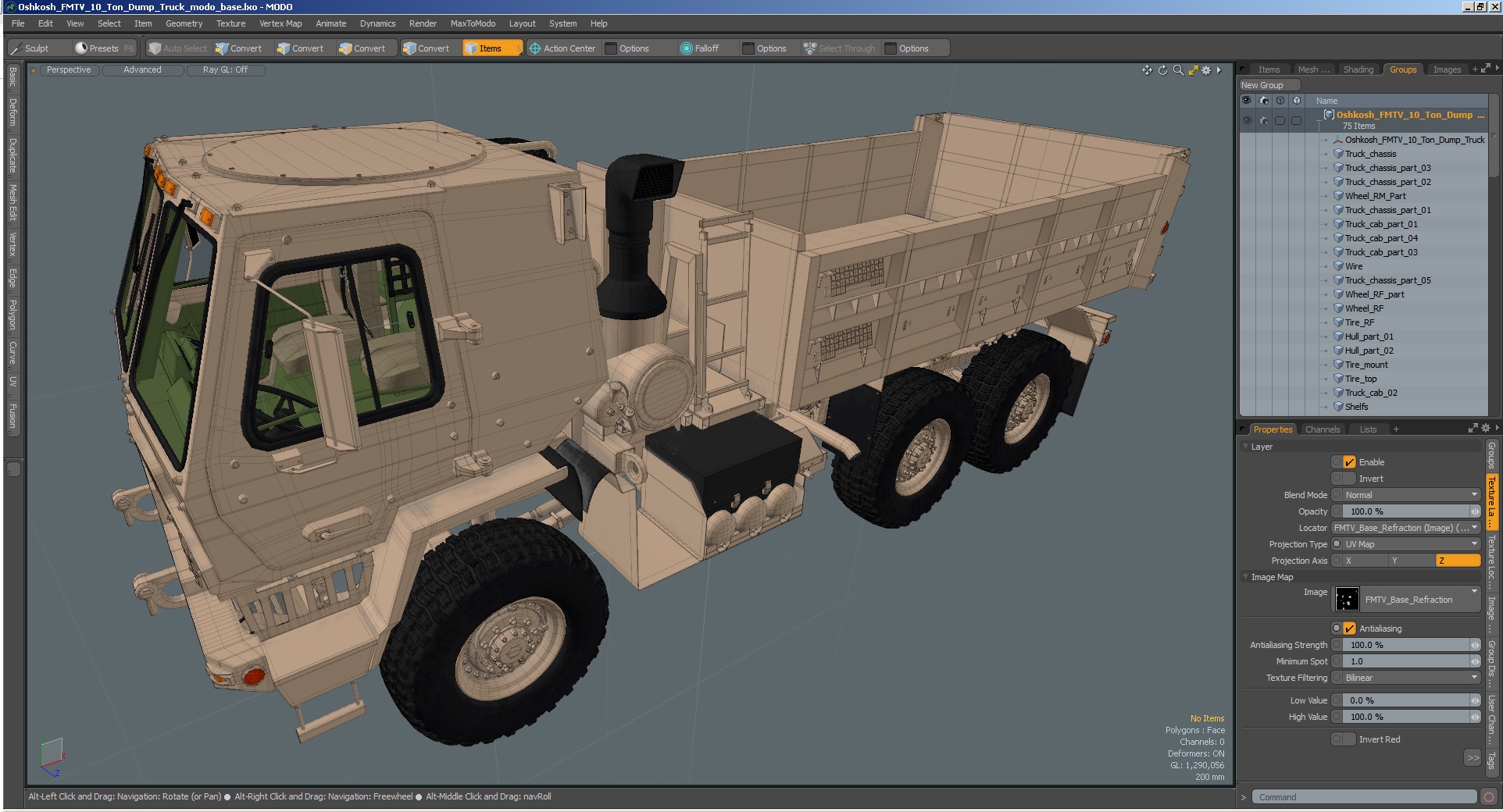Toggle the Invert Red checkbox

[1349, 739]
